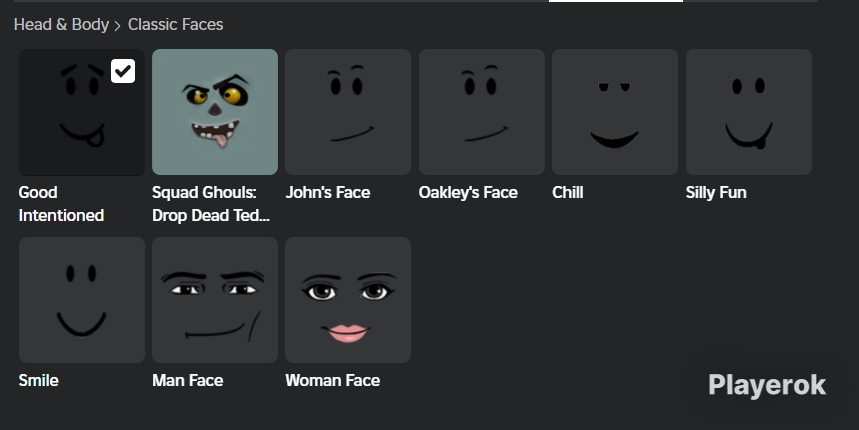
Task: Click the Good Intentioned name label
Action: 61,204
